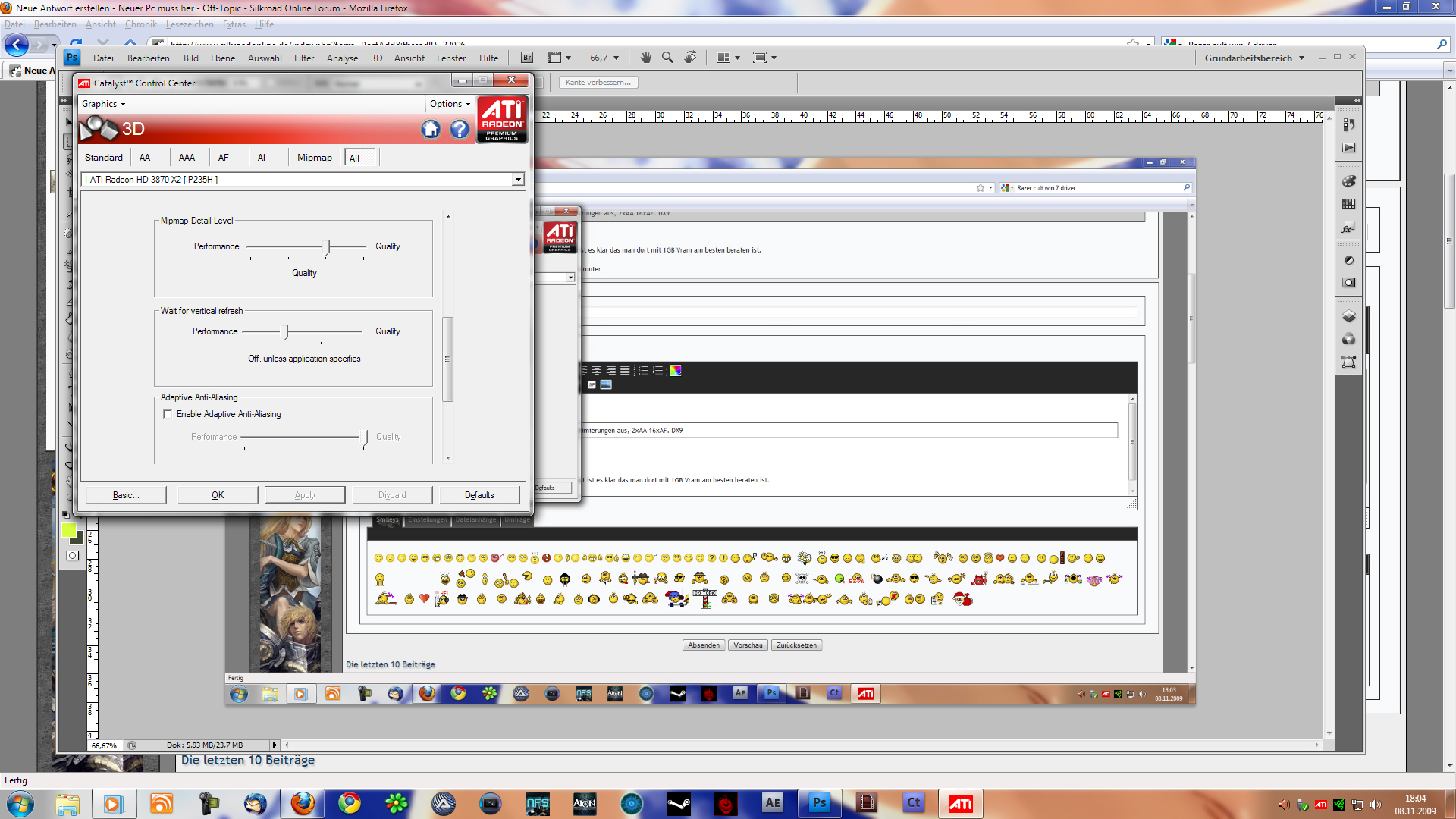
Task: Select the Rotate View tool
Action: [690, 58]
